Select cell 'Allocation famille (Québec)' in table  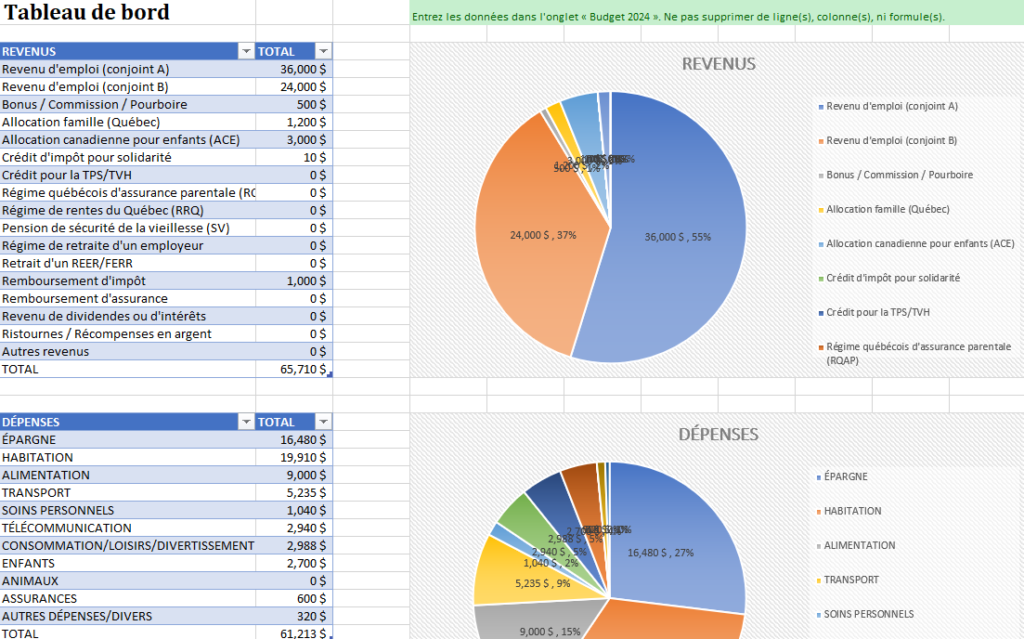[128, 122]
